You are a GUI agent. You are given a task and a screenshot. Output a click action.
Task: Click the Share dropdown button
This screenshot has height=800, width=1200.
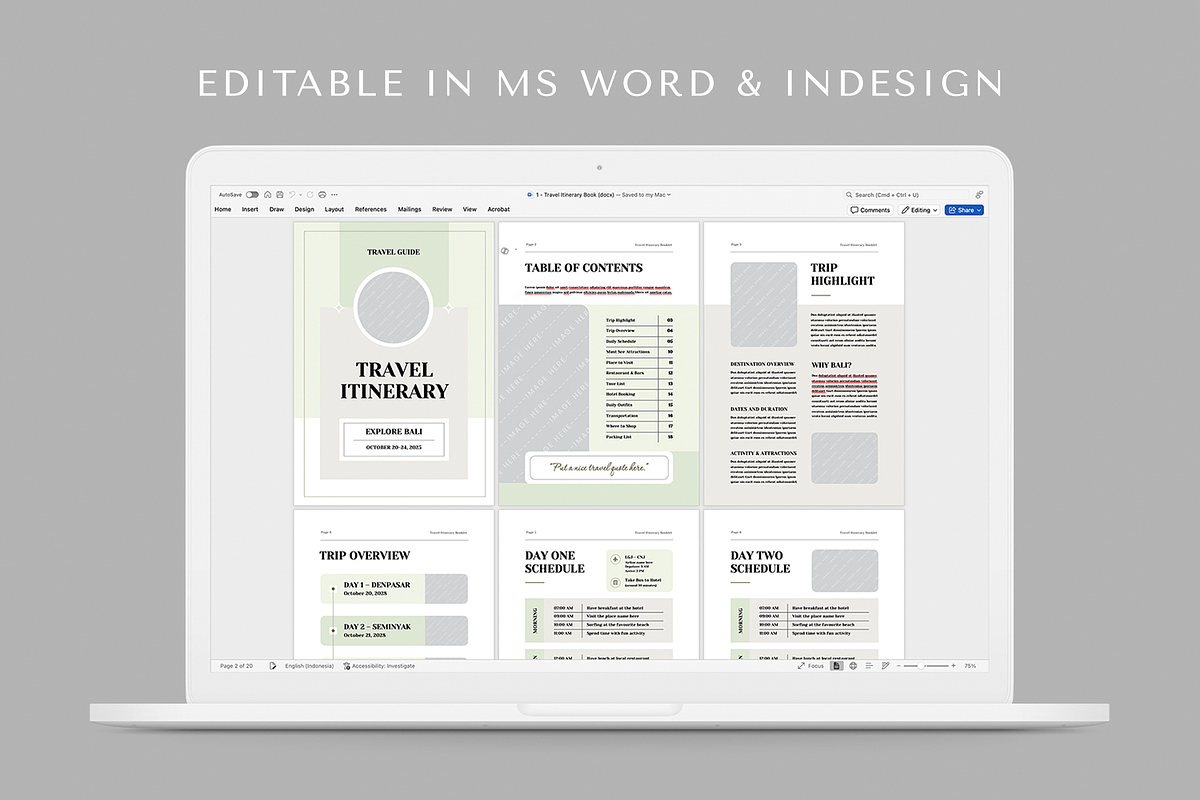tap(965, 210)
